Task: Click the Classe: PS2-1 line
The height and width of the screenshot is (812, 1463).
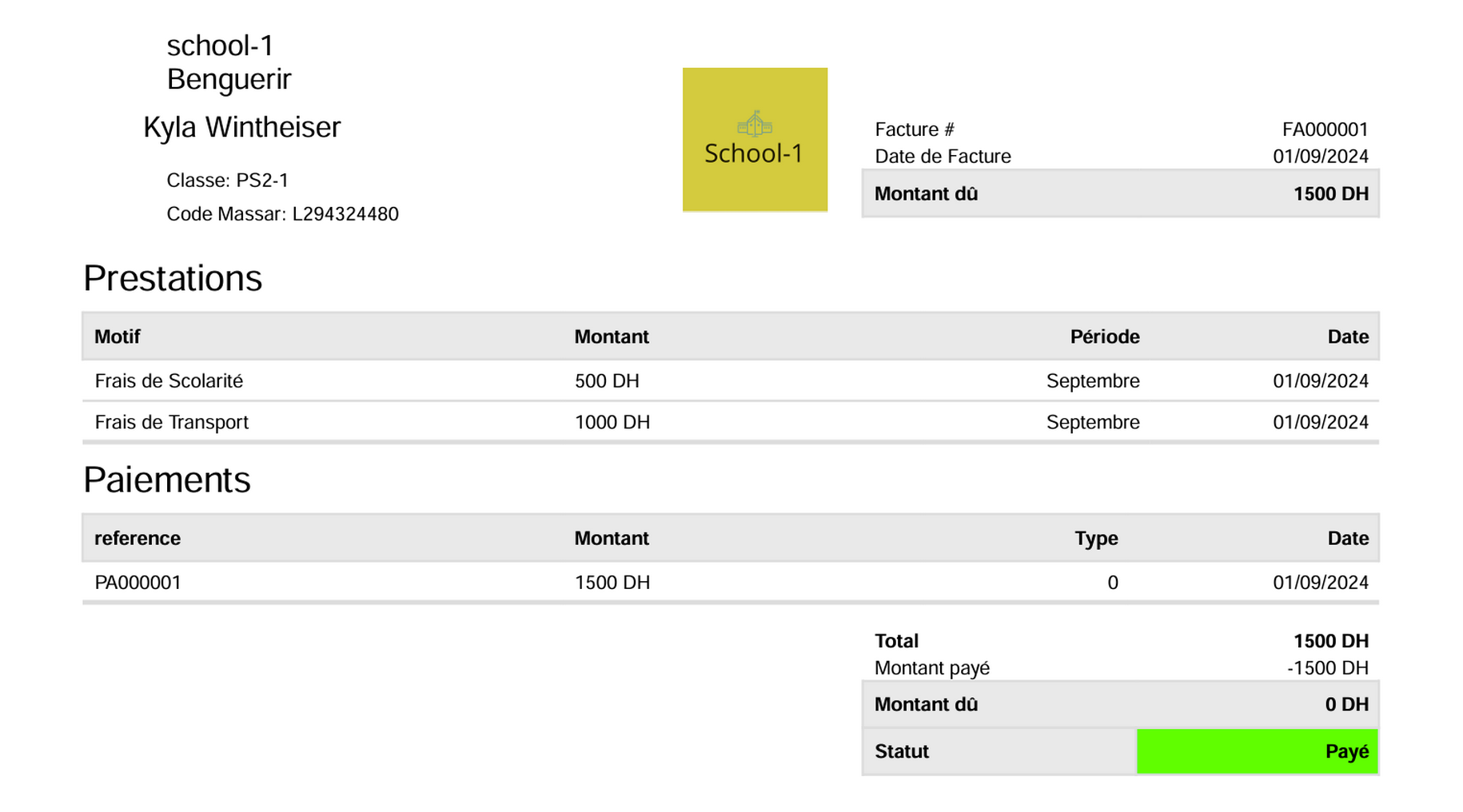Action: [227, 181]
